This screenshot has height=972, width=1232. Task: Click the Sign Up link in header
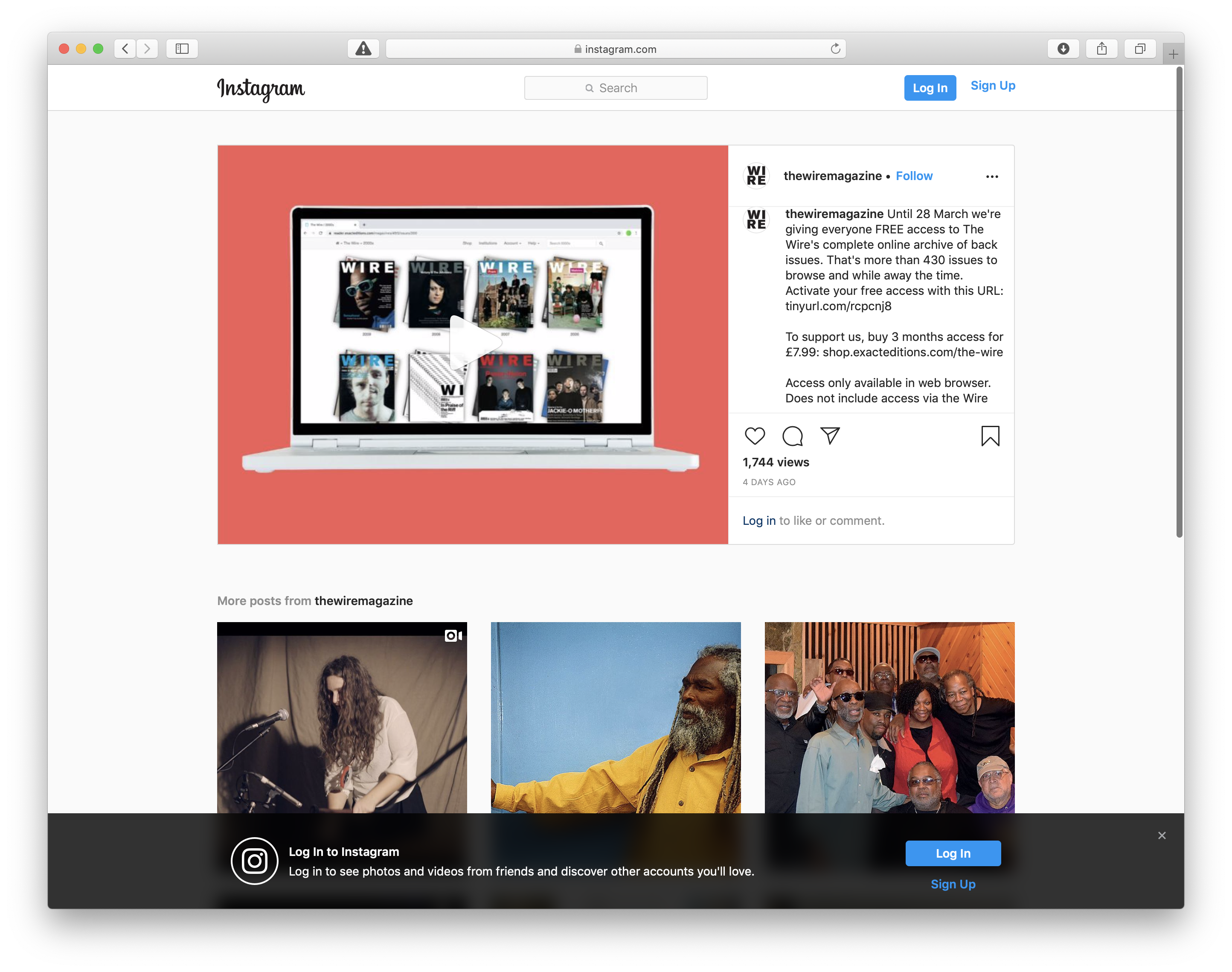(x=993, y=85)
